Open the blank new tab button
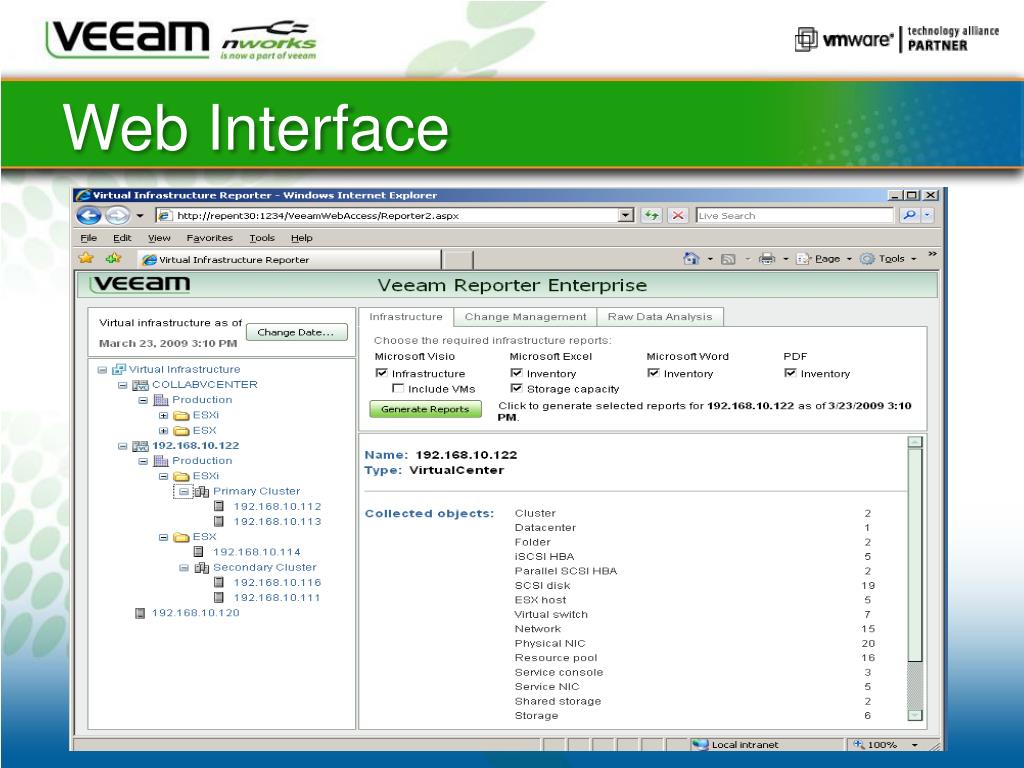The width and height of the screenshot is (1024, 768). (457, 259)
